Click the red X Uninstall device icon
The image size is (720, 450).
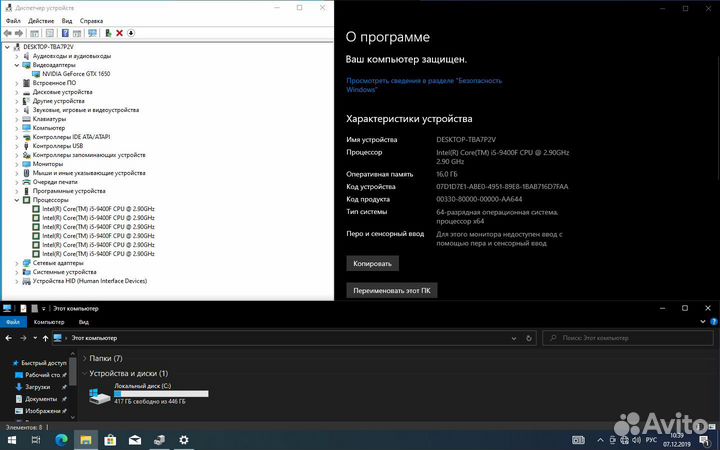119,33
